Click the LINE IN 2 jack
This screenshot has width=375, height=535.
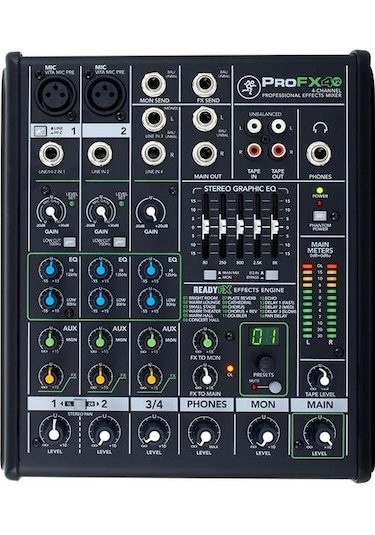pyautogui.click(x=100, y=154)
